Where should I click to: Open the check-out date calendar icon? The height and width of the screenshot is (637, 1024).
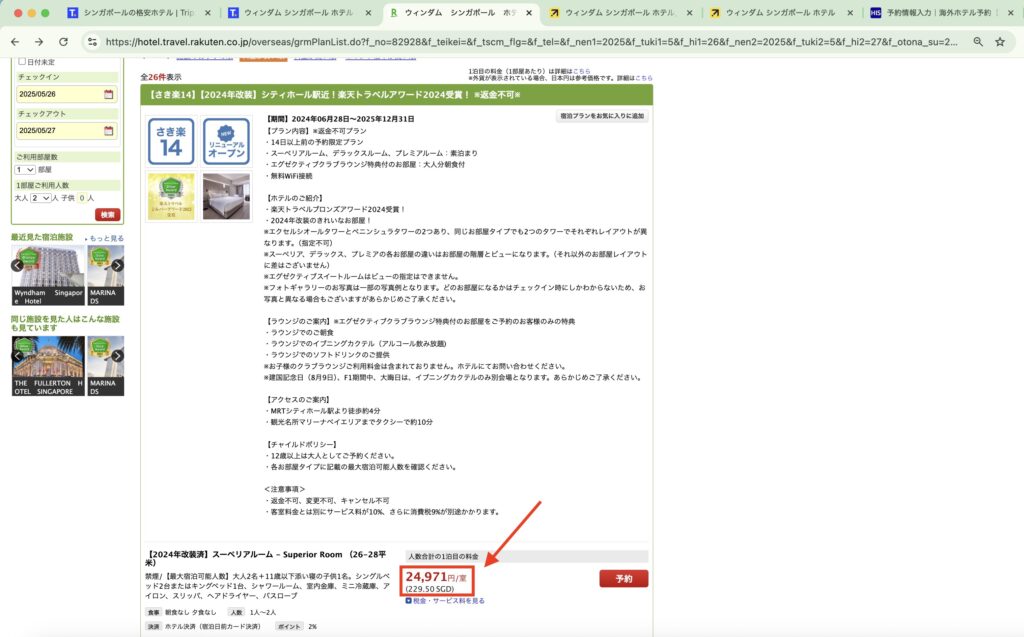(108, 131)
